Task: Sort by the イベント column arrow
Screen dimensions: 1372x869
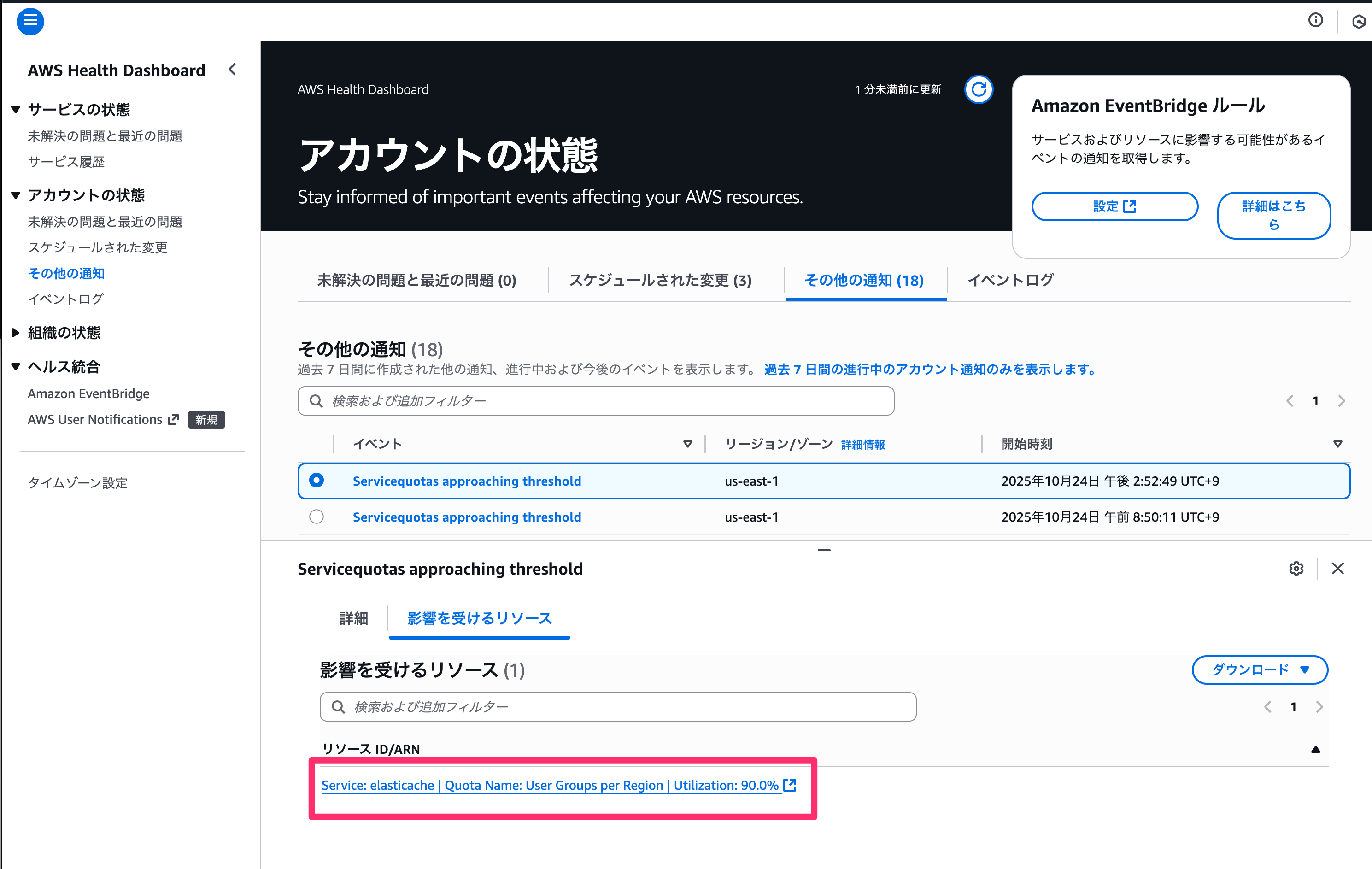Action: point(687,444)
